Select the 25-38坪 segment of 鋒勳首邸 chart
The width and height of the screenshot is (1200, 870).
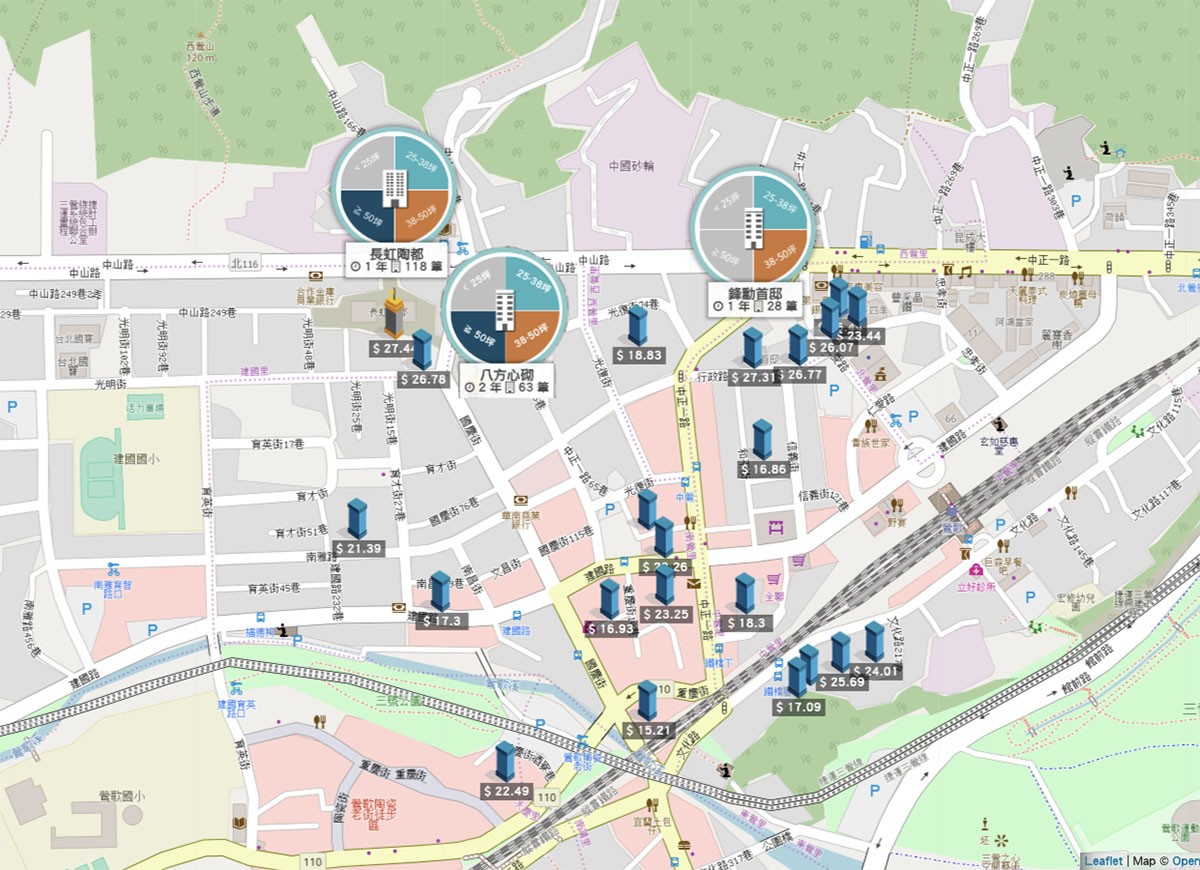tap(778, 204)
